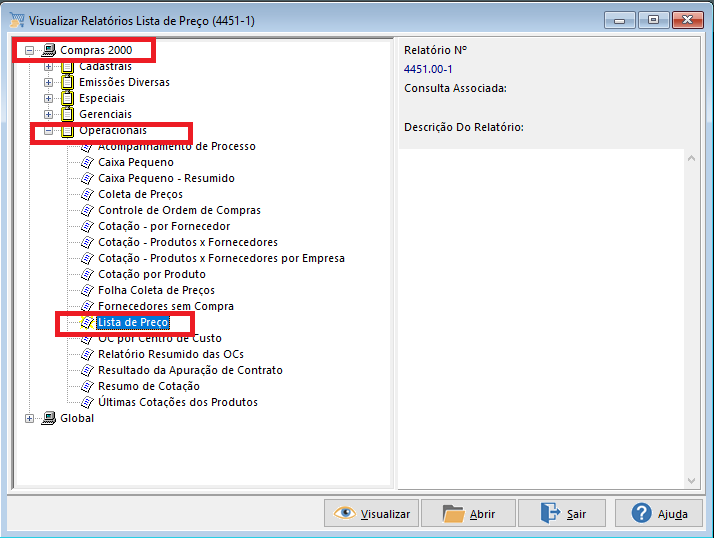Open Ajuda help button
Screen dimensions: 714x538
coord(658,513)
